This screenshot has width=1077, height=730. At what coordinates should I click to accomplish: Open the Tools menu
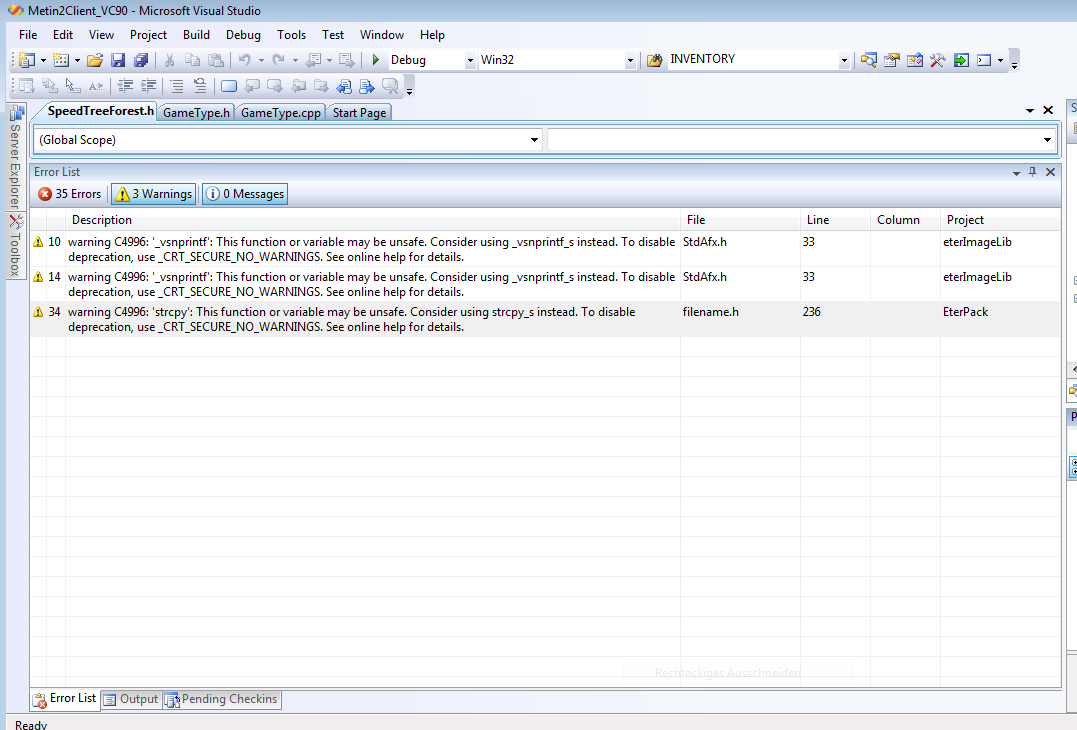click(x=291, y=35)
